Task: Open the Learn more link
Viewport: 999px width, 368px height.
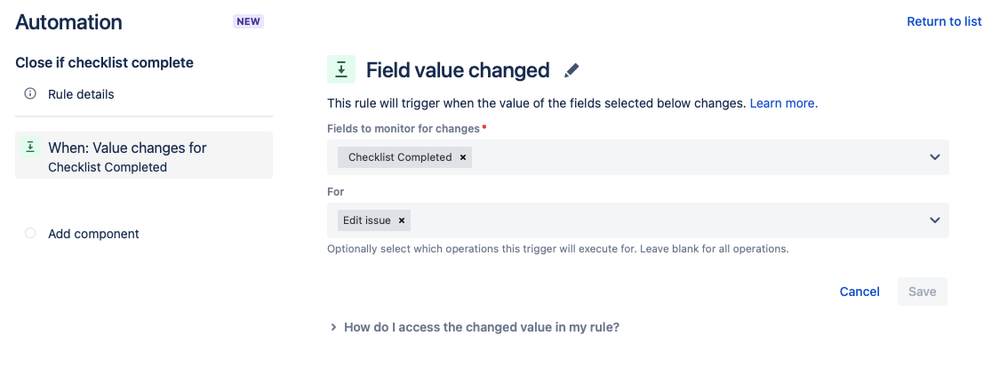Action: [784, 103]
